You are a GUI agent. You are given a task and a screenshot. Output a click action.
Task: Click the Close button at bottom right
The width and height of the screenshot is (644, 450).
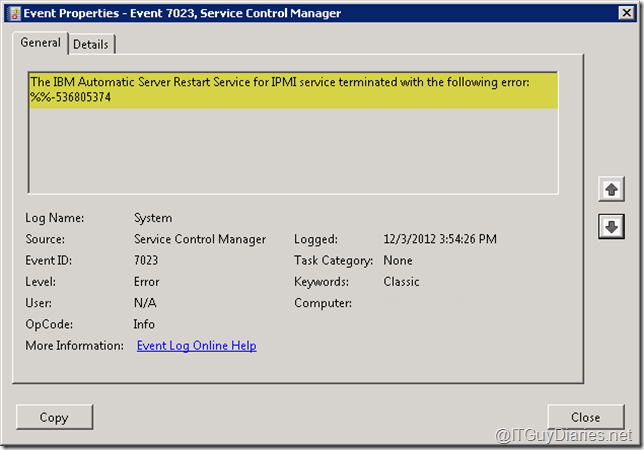(585, 417)
